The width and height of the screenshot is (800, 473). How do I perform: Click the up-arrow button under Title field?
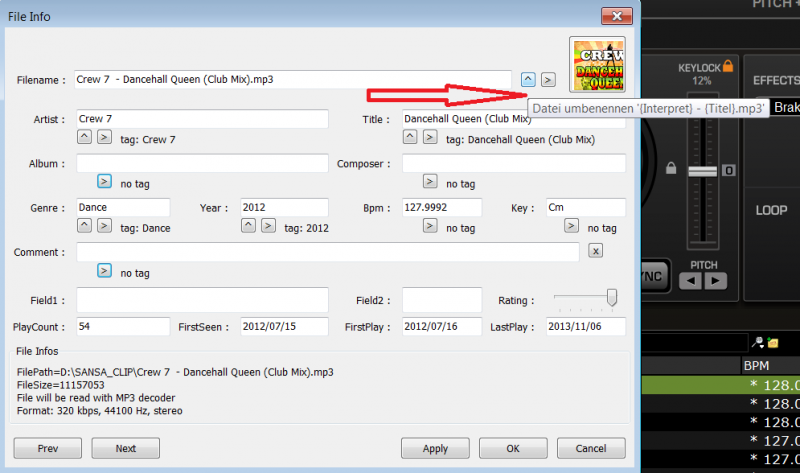(x=410, y=137)
